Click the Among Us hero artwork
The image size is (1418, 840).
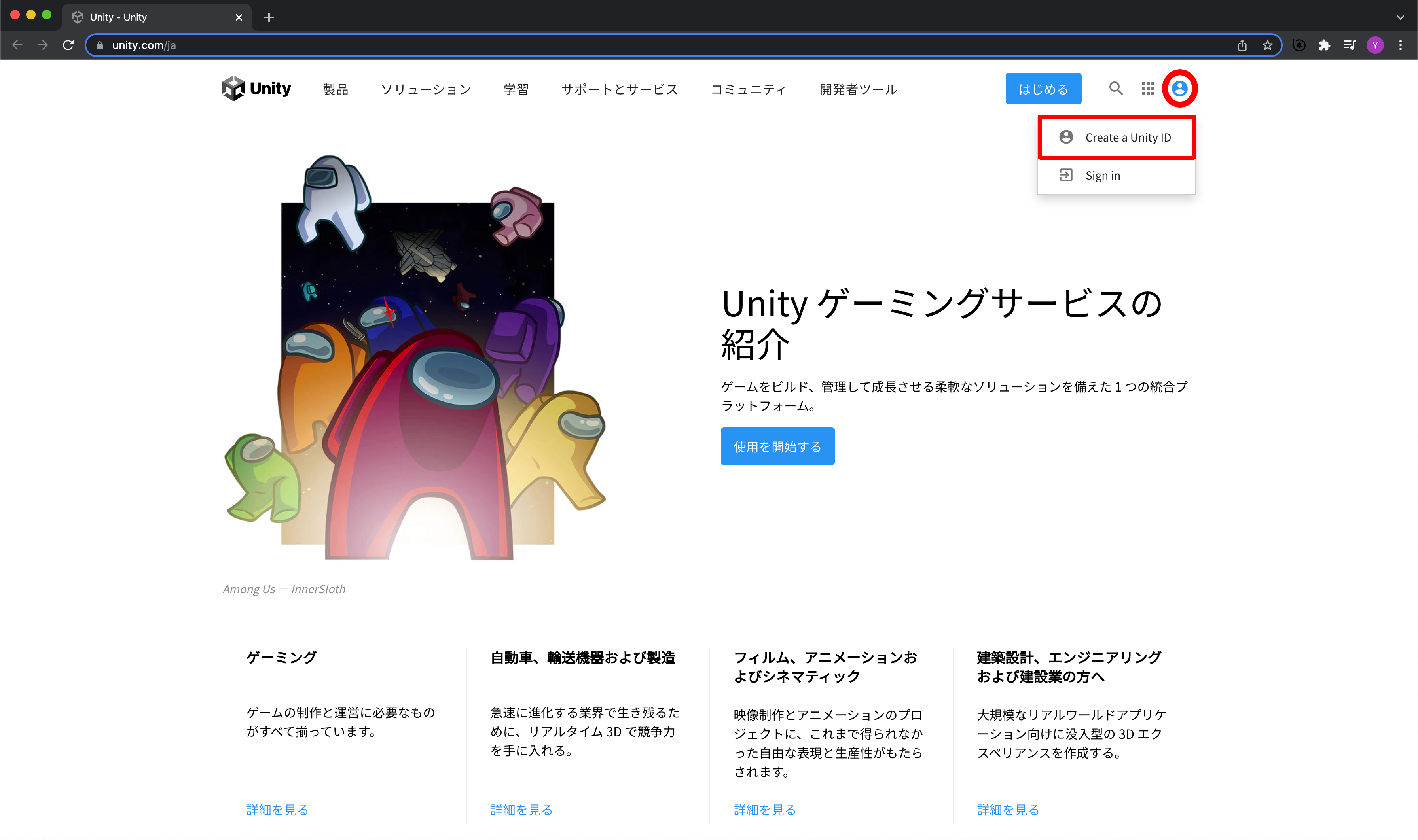coord(415,358)
